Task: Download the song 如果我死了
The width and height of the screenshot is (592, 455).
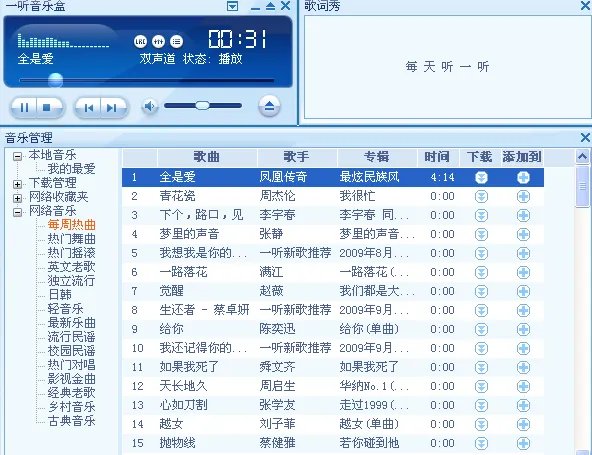Action: 481,367
